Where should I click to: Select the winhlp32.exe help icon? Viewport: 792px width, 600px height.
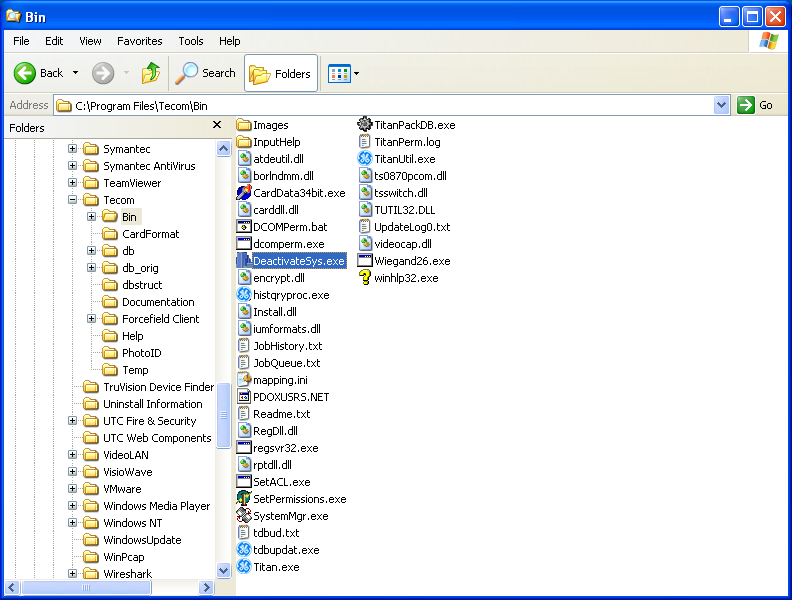[365, 277]
